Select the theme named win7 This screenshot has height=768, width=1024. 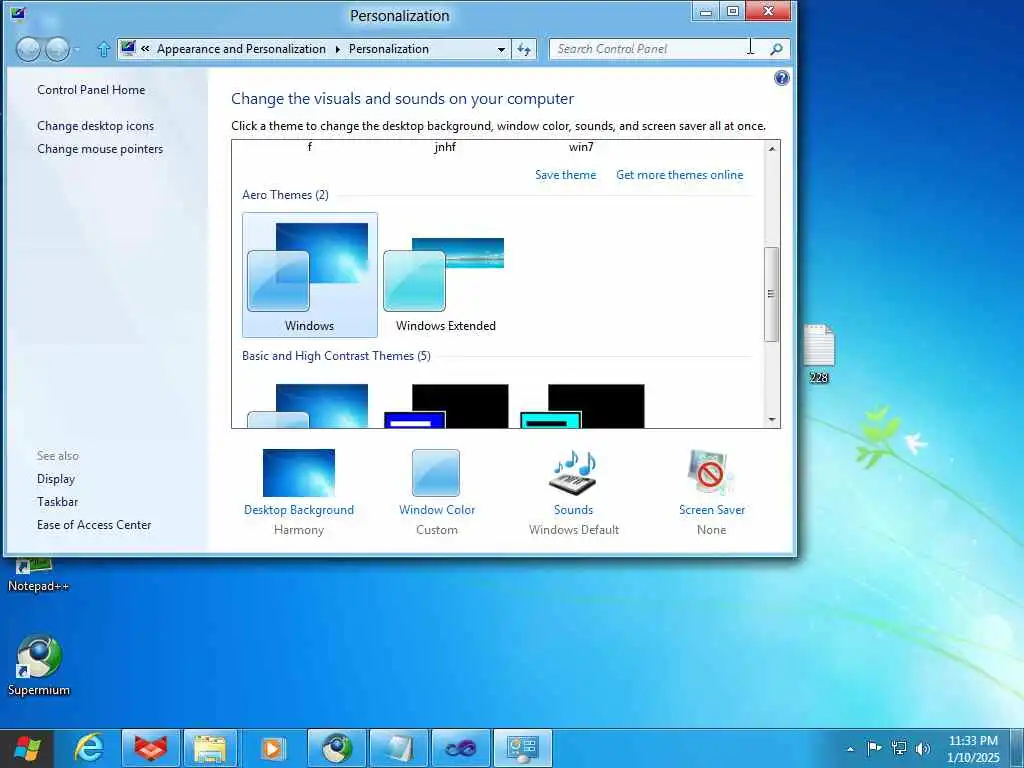581,147
